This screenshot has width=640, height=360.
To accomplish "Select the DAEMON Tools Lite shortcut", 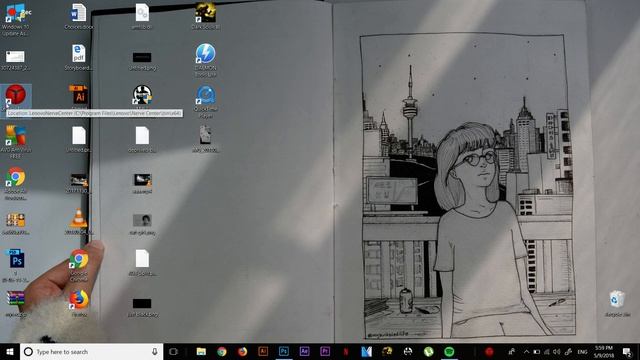I will (x=205, y=60).
